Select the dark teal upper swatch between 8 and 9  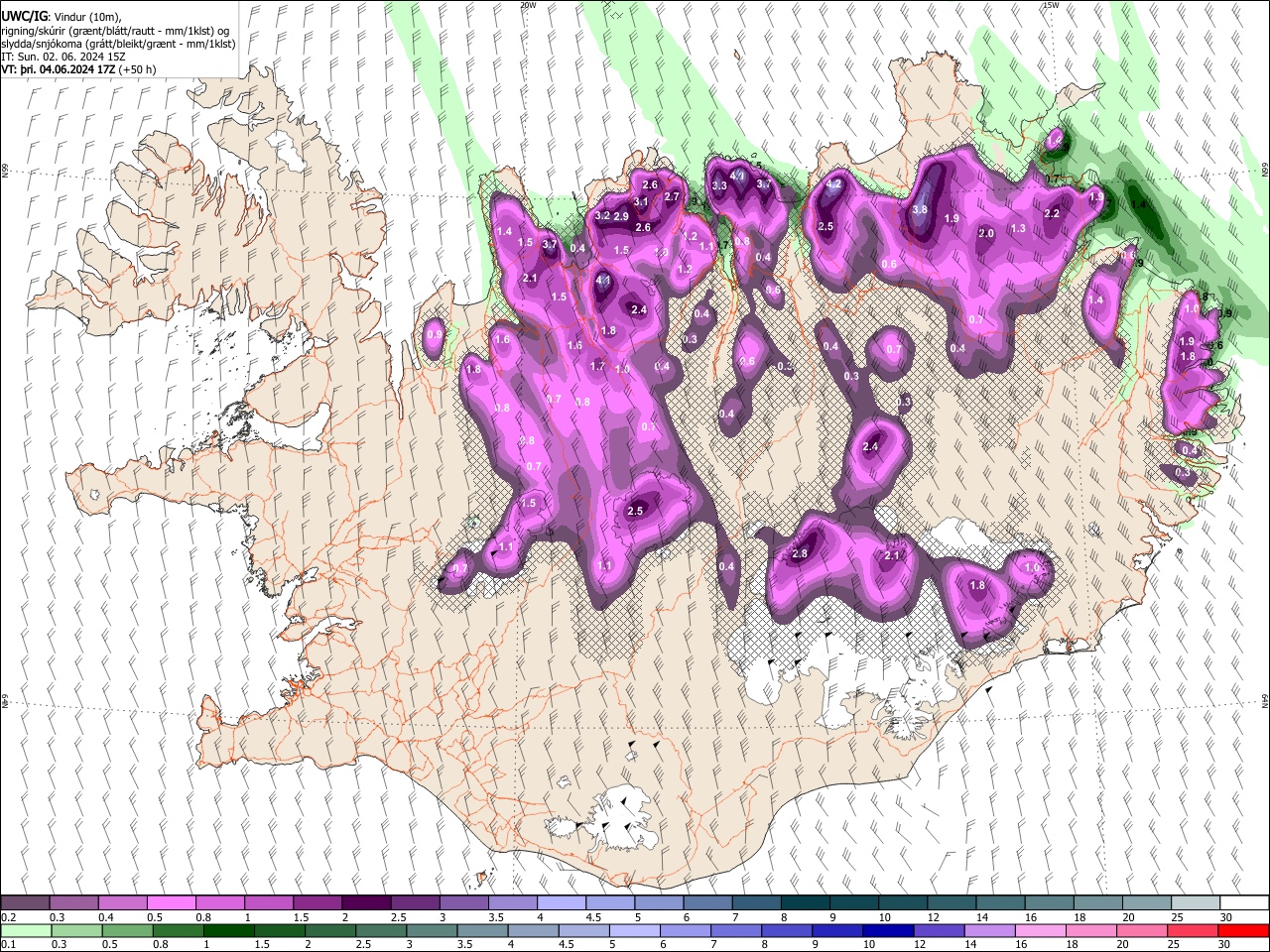805,903
